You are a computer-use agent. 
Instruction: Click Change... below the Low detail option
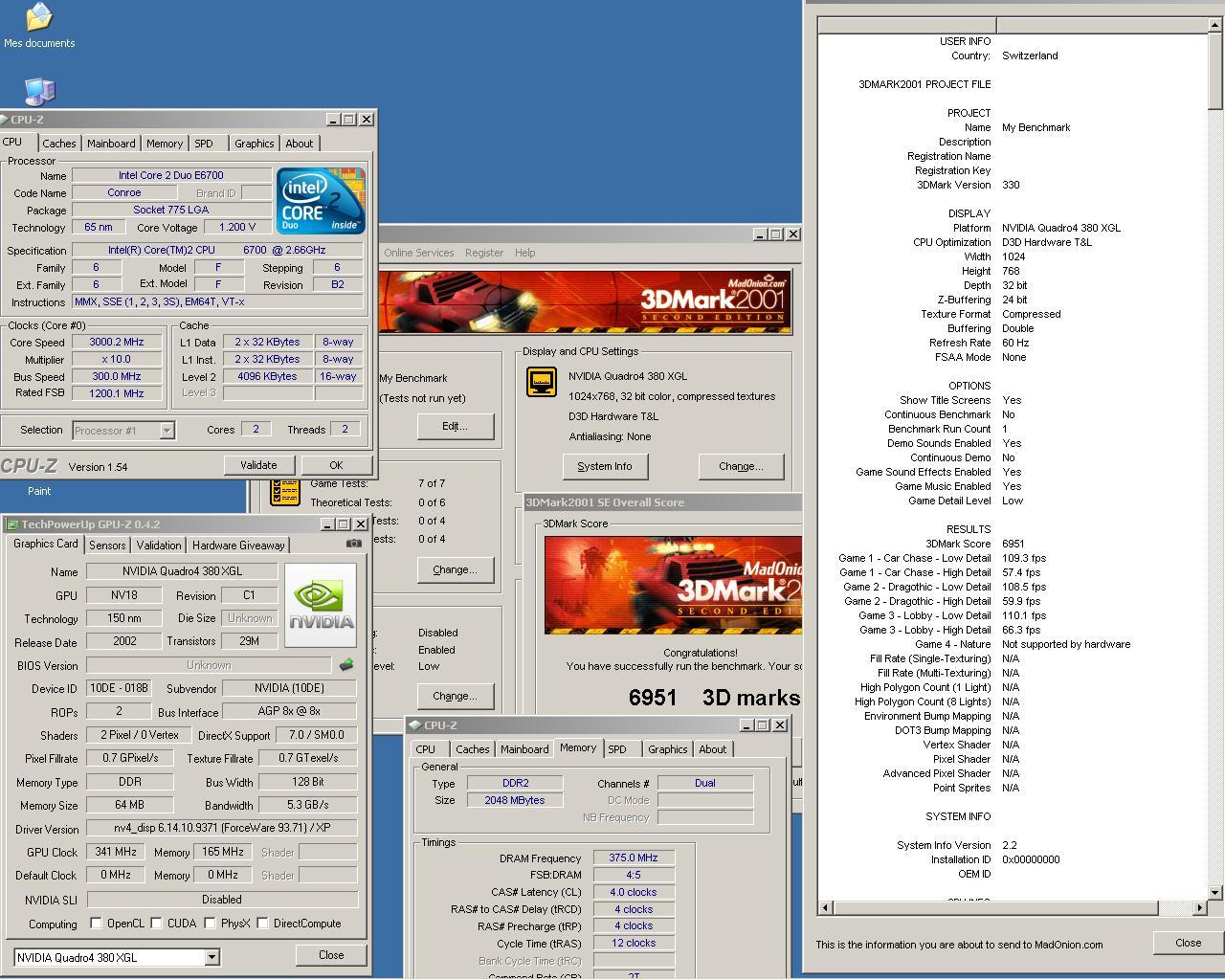click(455, 696)
